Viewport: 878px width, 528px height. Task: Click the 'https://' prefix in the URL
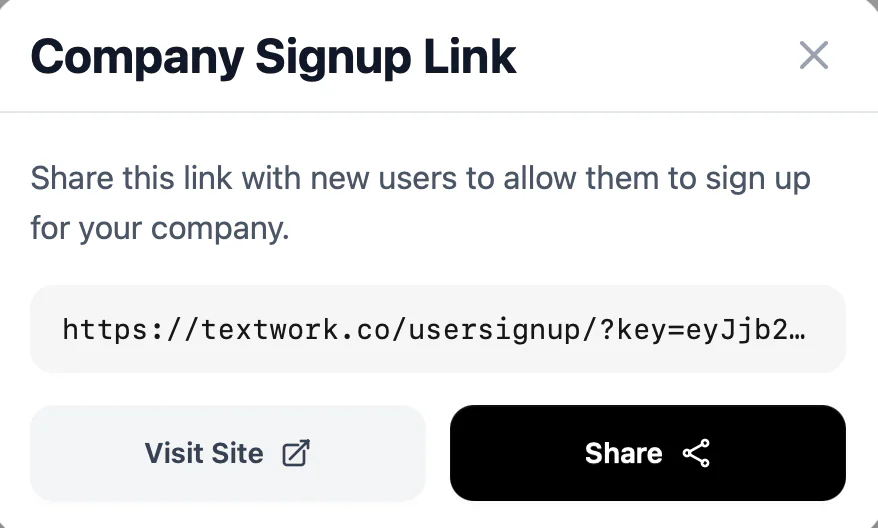tap(118, 329)
